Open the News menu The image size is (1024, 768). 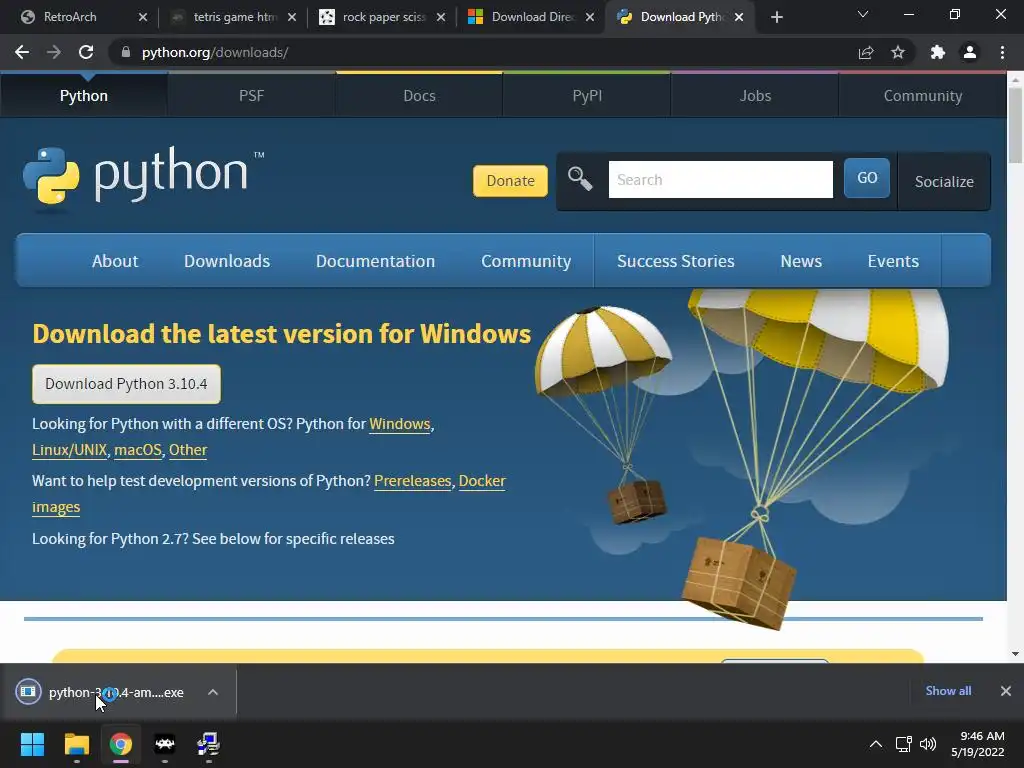tap(801, 261)
